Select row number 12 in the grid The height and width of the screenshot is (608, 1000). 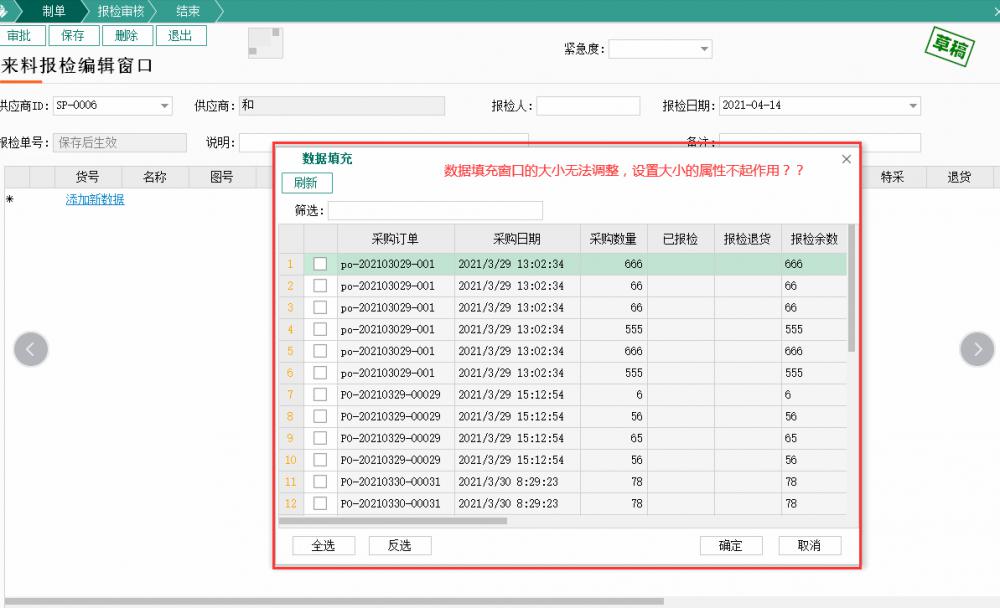(291, 503)
